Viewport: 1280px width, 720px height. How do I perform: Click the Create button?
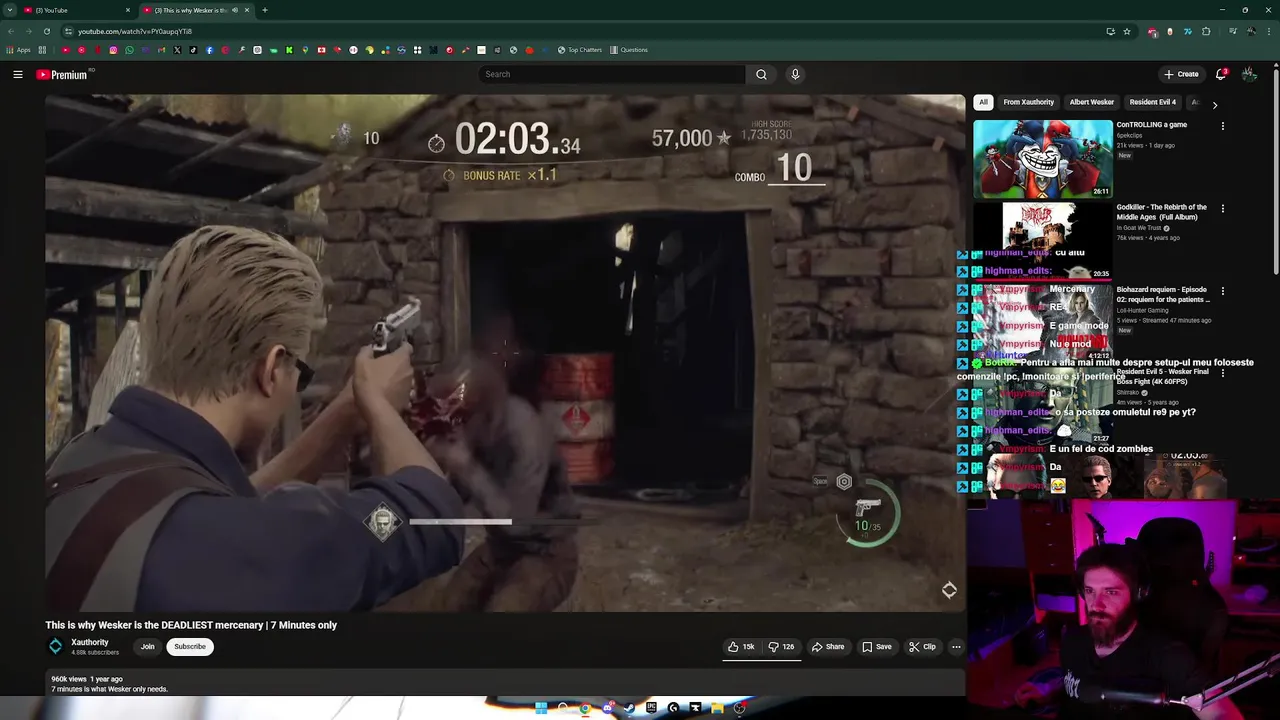[1181, 74]
